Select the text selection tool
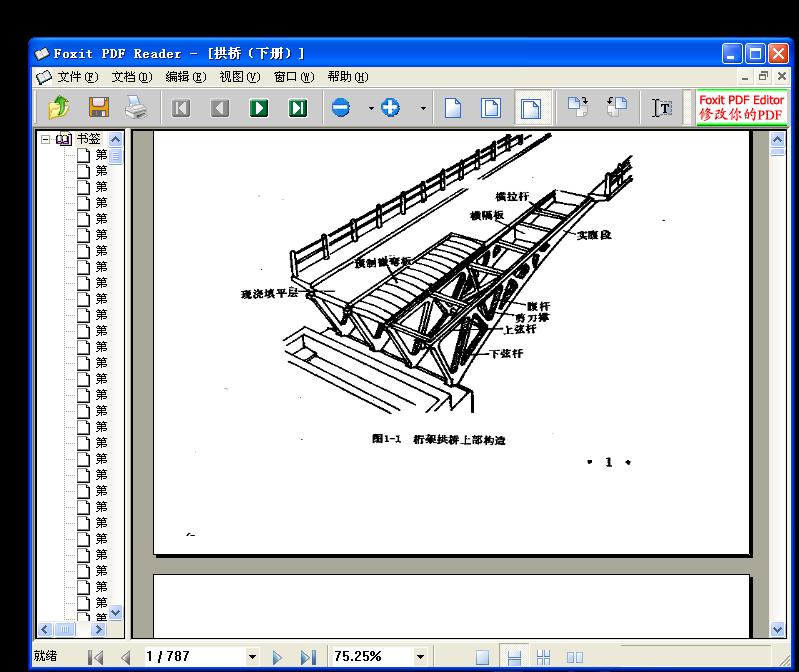The height and width of the screenshot is (672, 799). tap(661, 108)
